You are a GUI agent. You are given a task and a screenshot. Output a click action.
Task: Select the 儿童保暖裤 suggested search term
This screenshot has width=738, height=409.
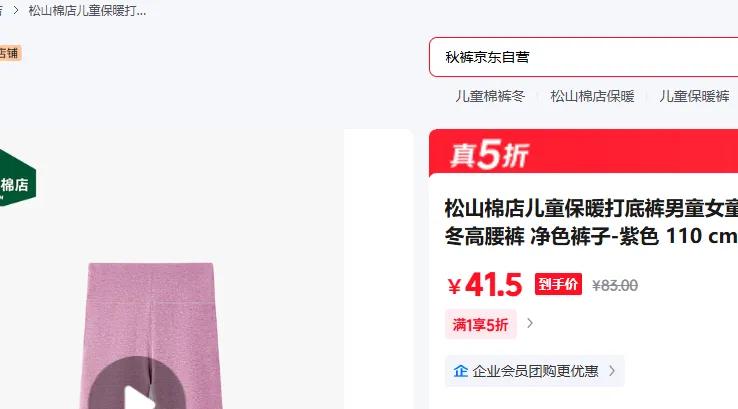[694, 96]
